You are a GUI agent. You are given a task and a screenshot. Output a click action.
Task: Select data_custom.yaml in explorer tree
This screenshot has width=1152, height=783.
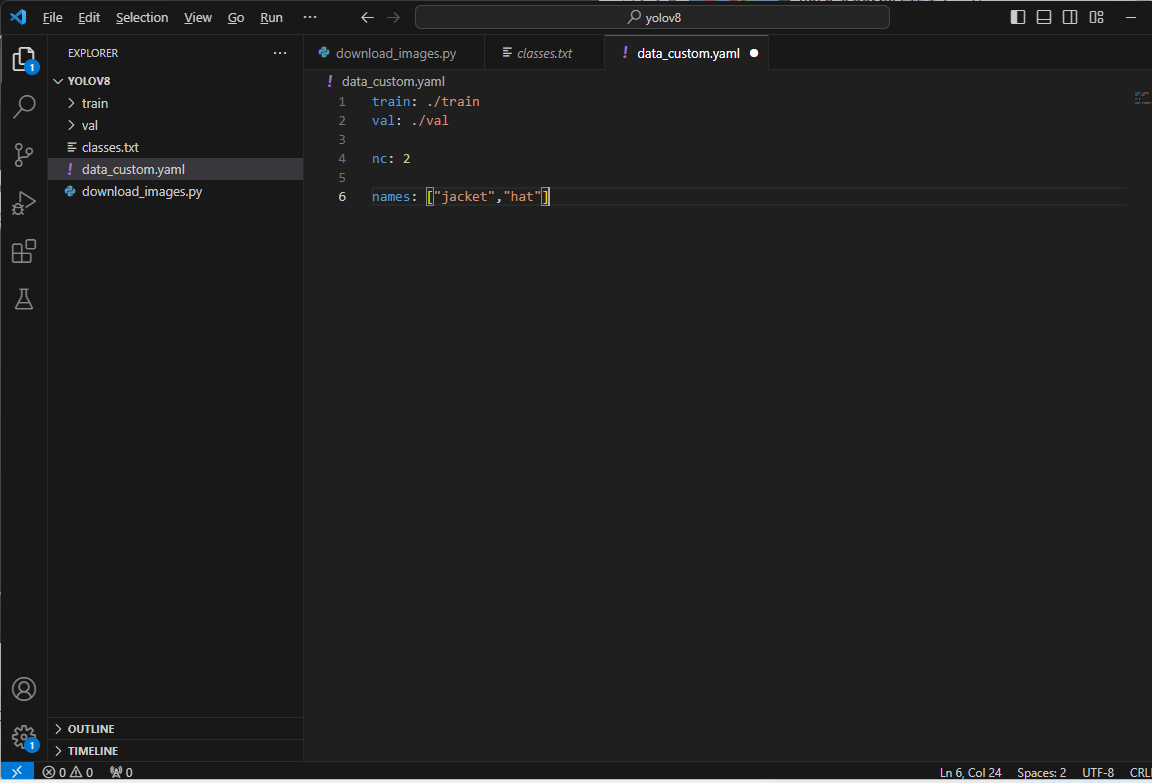tap(176, 169)
